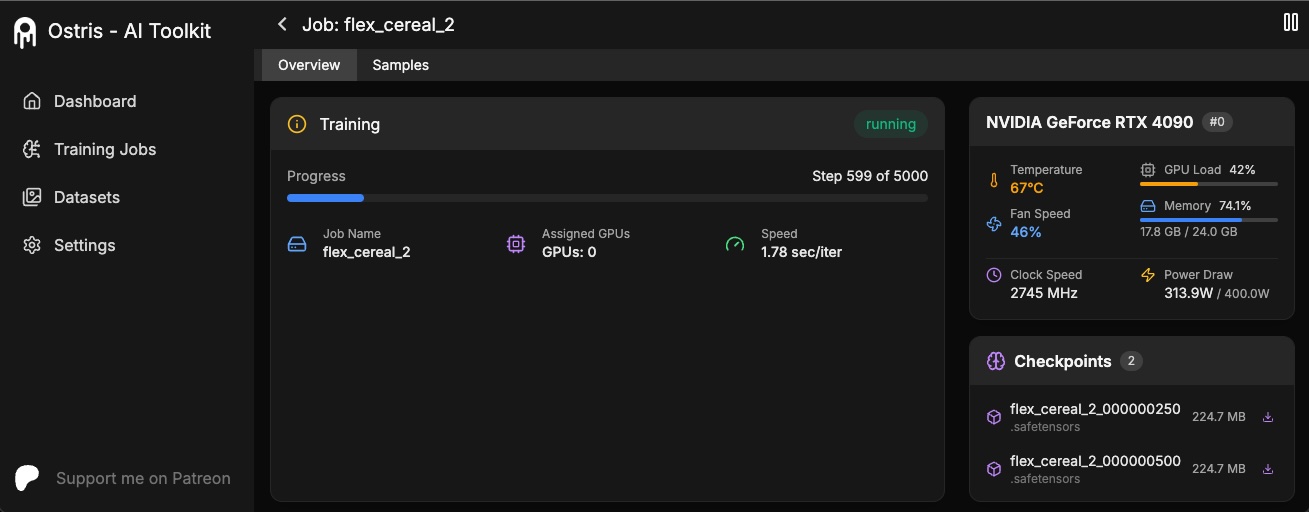
Task: Click the Training info circle icon
Action: [x=297, y=124]
